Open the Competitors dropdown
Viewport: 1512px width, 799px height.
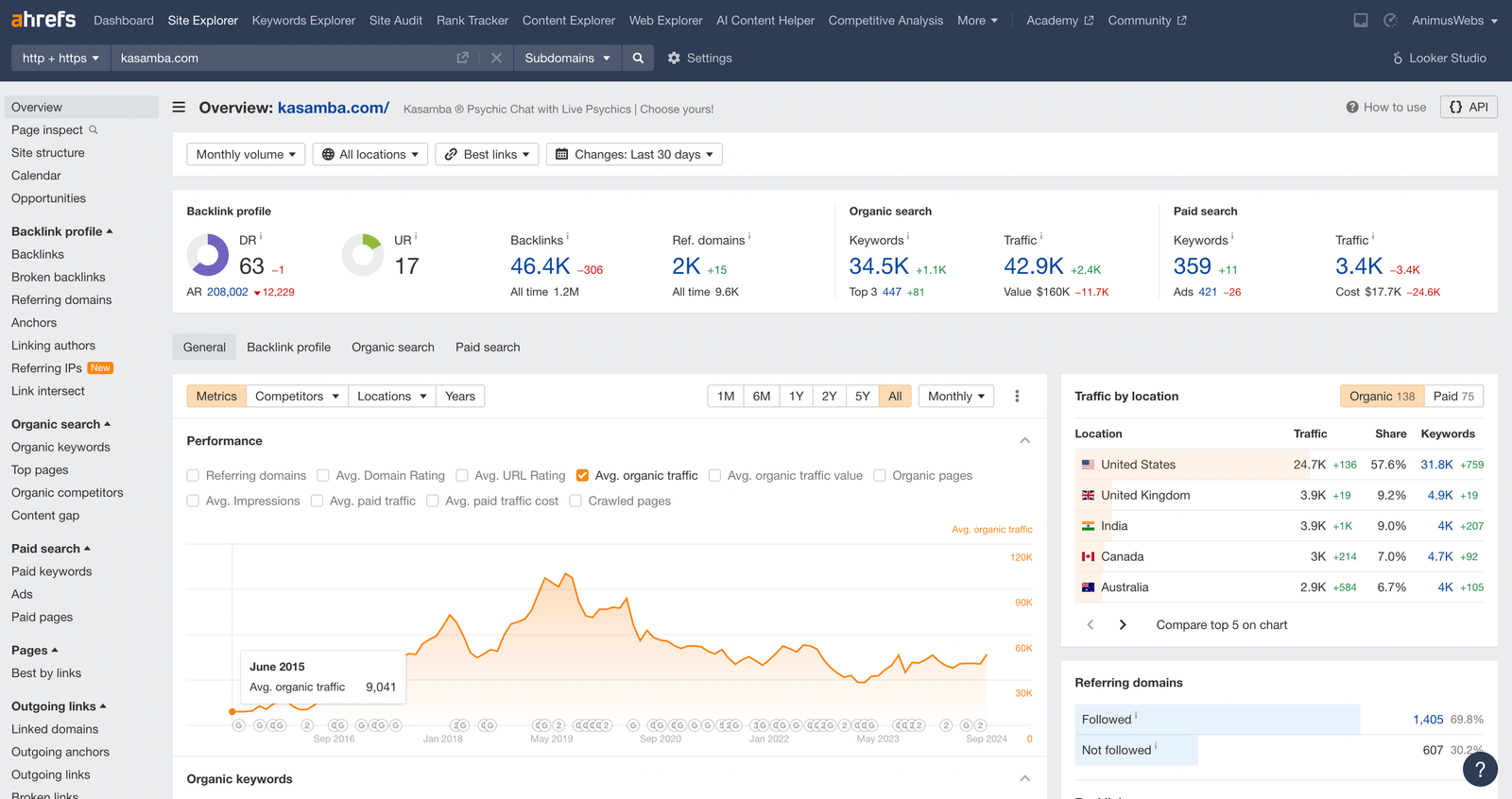(x=297, y=396)
